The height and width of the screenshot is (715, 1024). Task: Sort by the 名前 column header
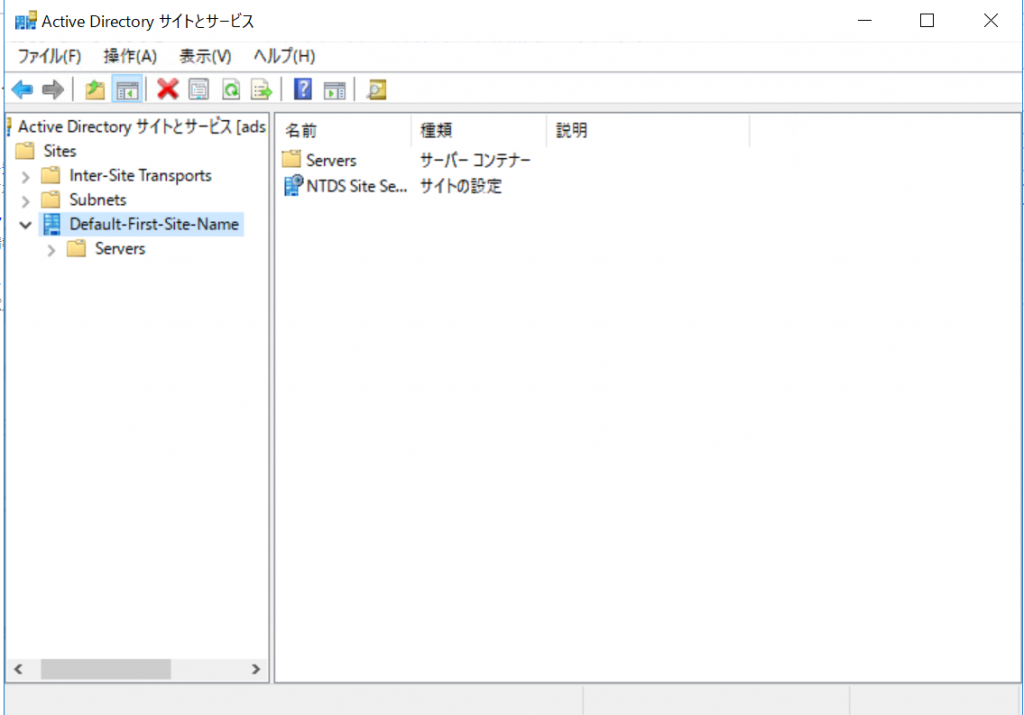[x=344, y=131]
